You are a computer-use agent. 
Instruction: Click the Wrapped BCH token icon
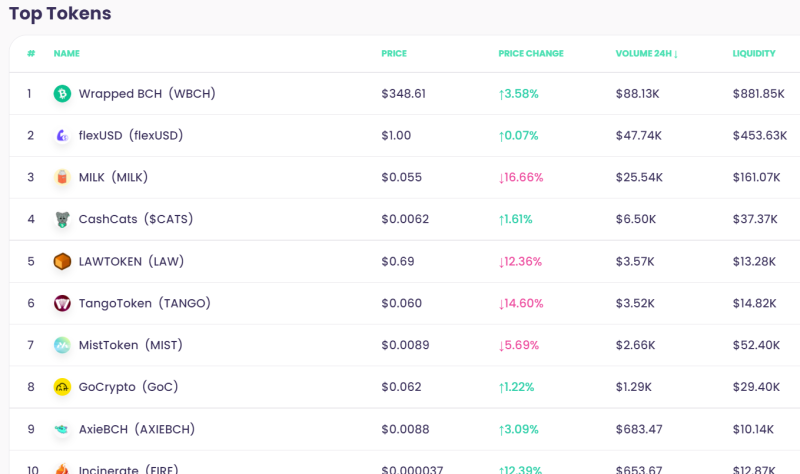click(62, 93)
